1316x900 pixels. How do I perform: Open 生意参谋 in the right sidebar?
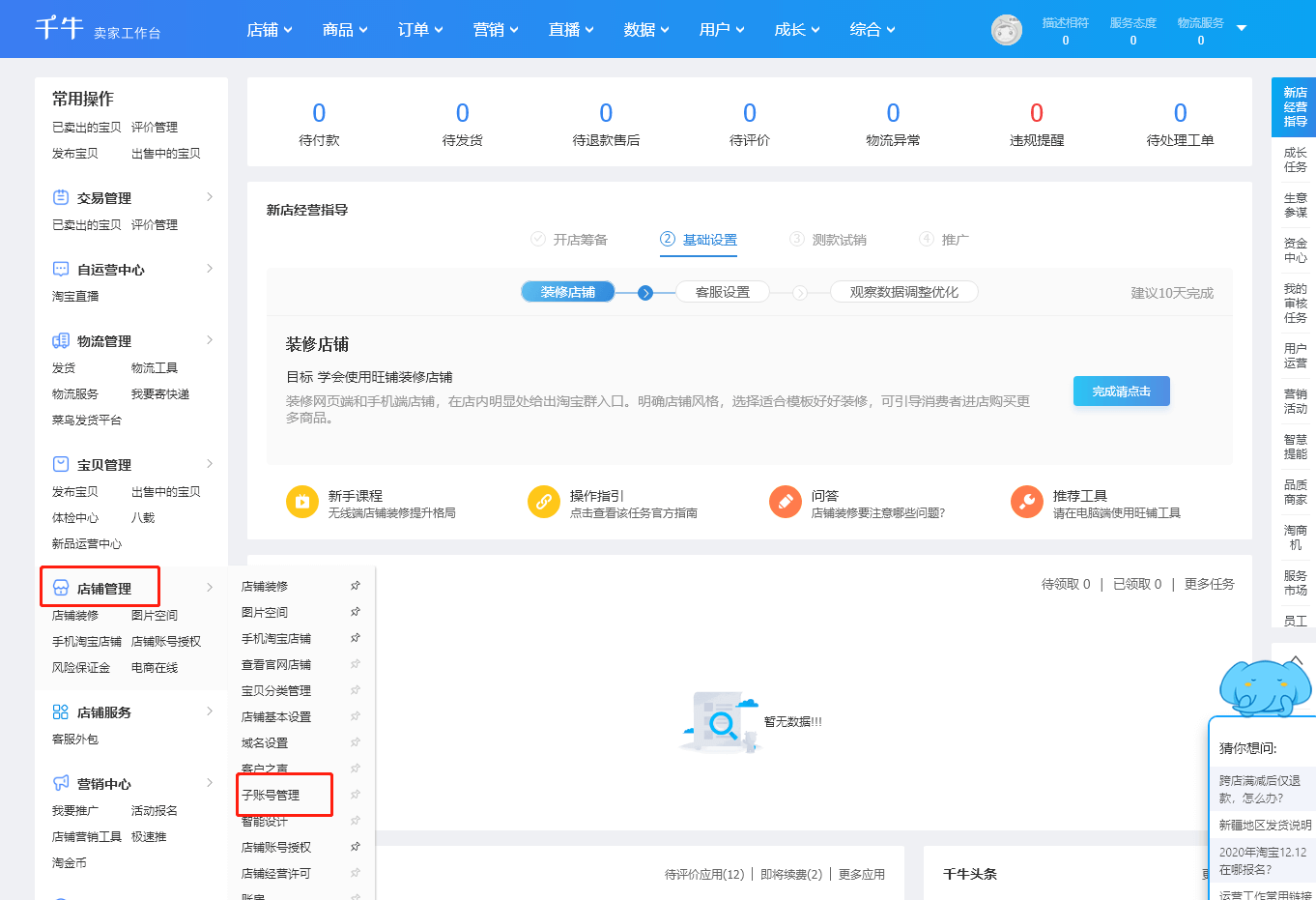(1295, 205)
